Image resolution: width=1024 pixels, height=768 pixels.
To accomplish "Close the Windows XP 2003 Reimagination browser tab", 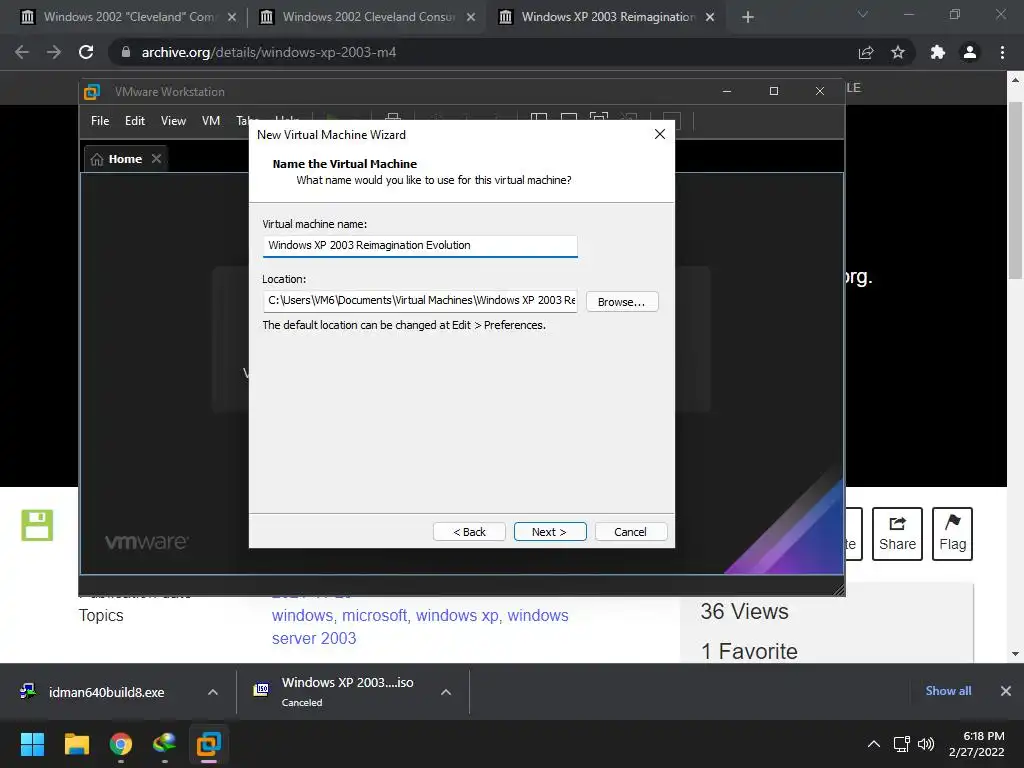I will click(x=710, y=17).
